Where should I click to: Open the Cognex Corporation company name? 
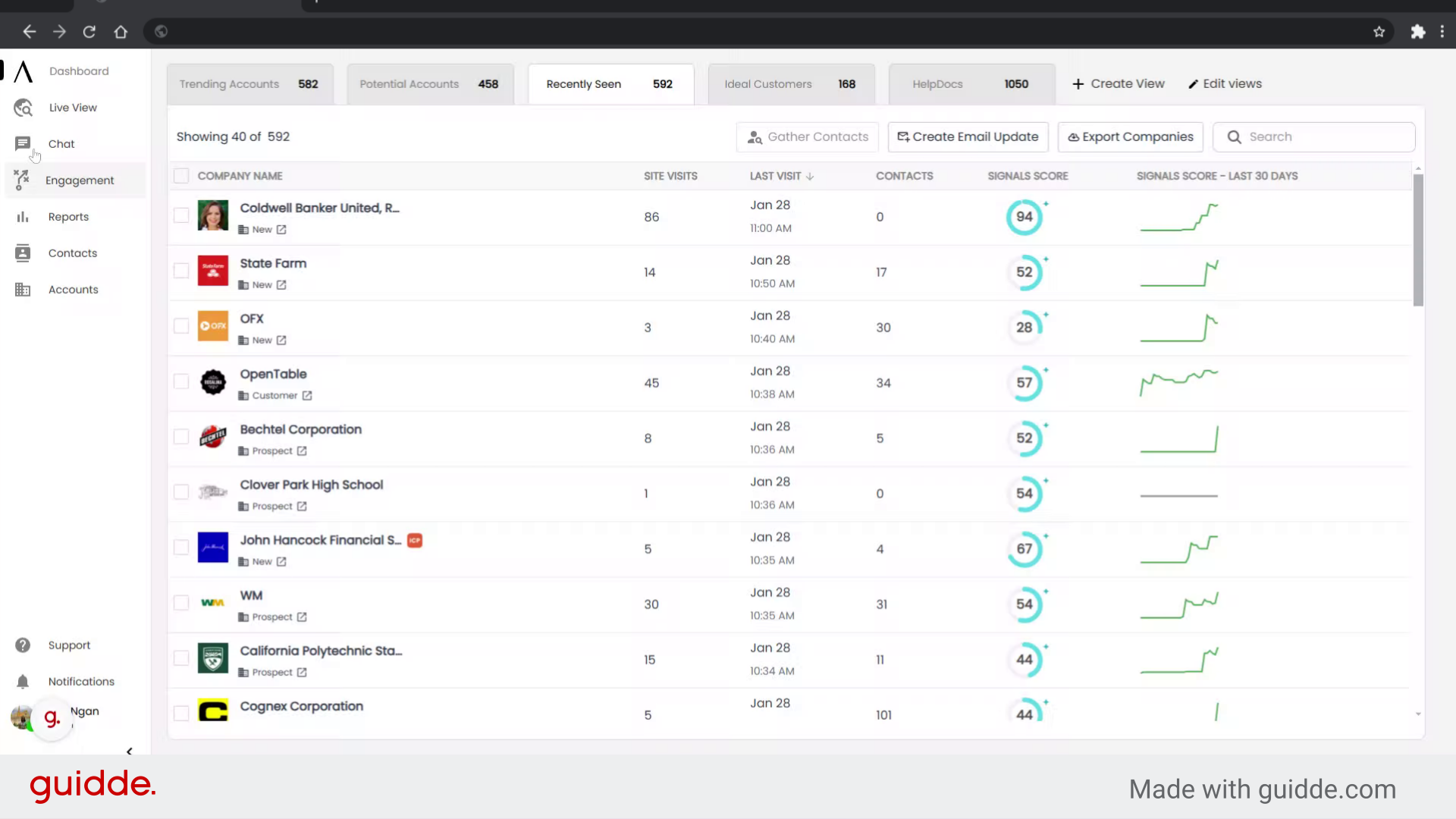[x=302, y=707]
